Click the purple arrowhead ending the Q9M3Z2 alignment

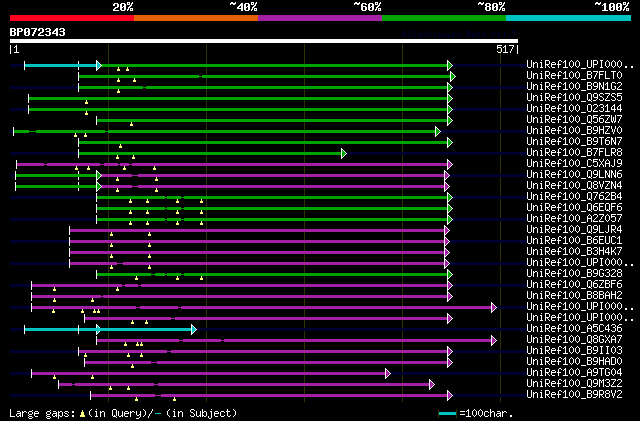432,385
